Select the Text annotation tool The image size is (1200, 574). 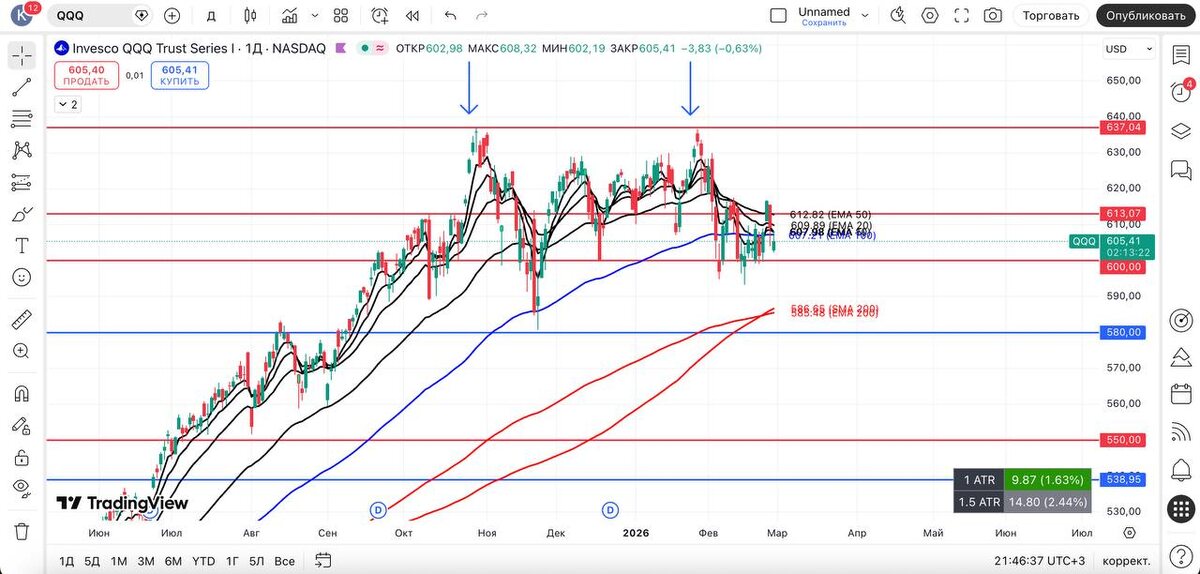(22, 245)
